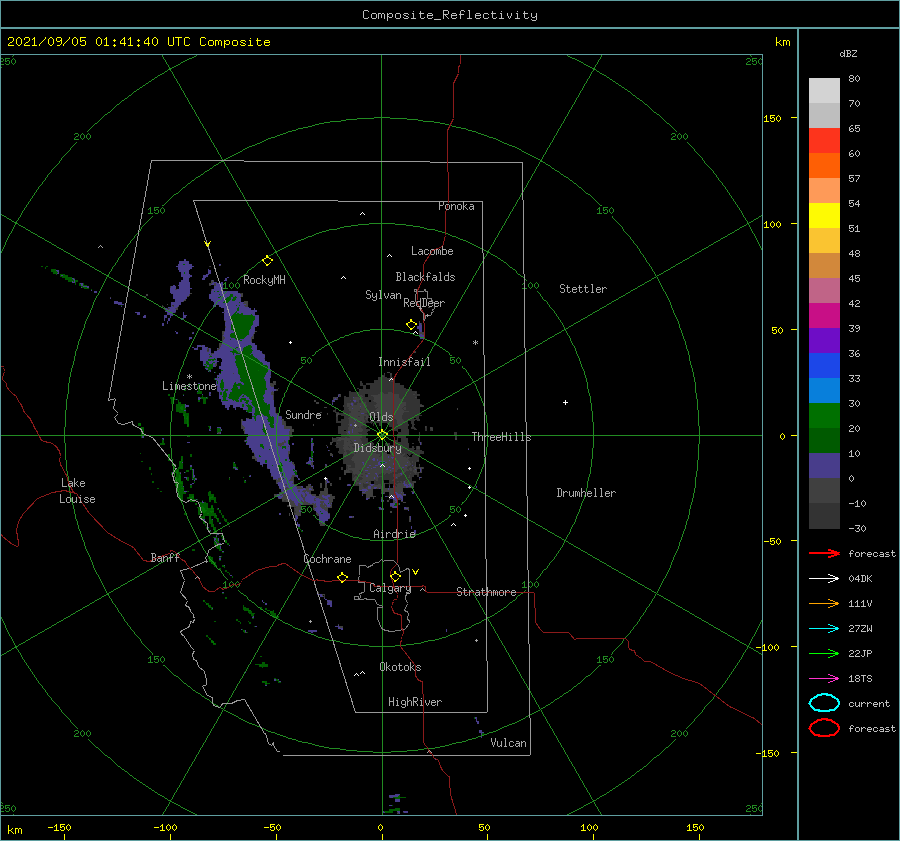Select the bright green 20–30 dBZ swatch

coord(824,416)
